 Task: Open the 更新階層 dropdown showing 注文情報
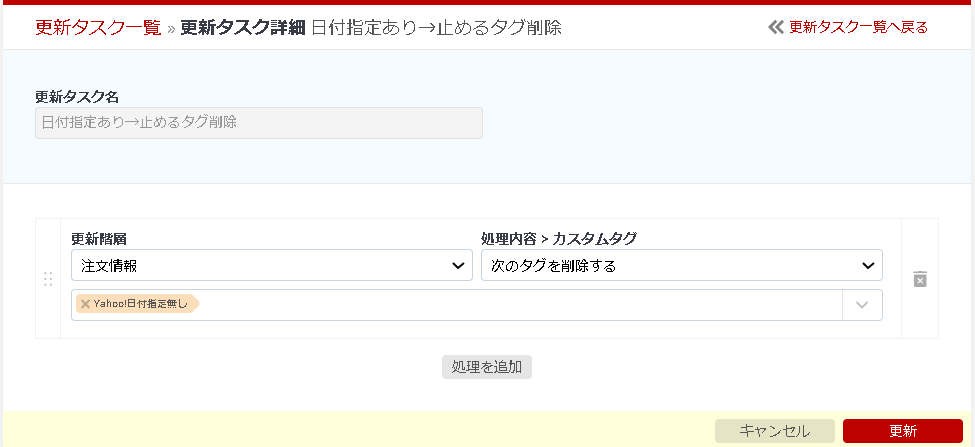[272, 265]
